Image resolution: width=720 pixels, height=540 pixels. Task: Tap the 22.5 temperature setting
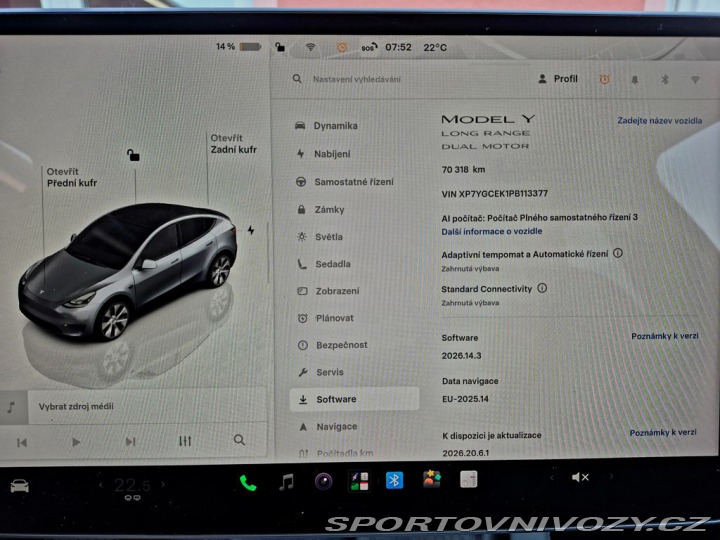[x=132, y=485]
